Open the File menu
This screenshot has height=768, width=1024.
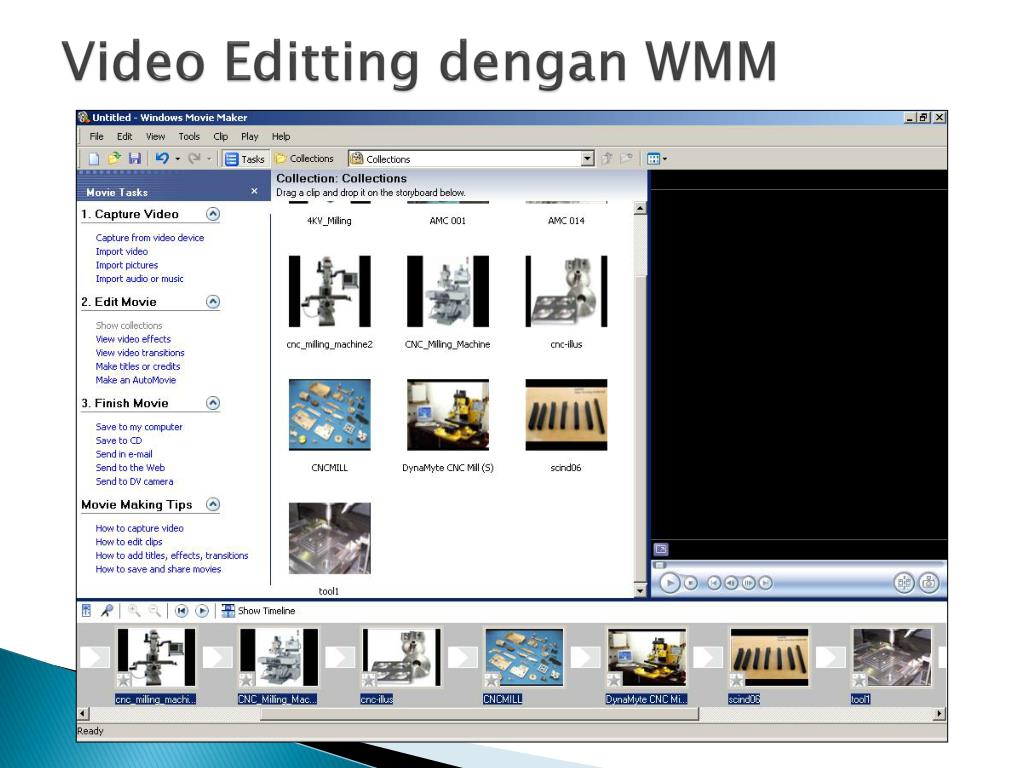point(97,136)
